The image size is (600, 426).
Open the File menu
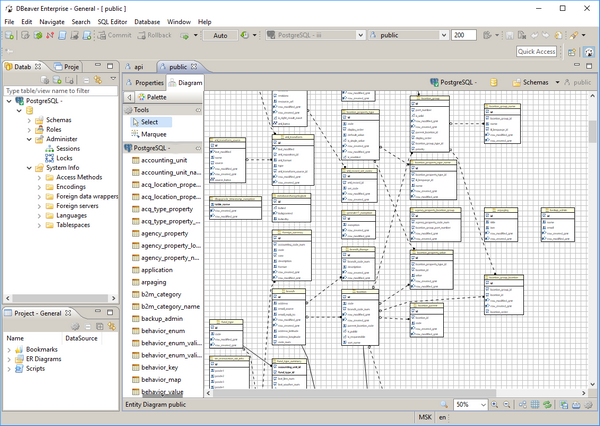[9, 22]
